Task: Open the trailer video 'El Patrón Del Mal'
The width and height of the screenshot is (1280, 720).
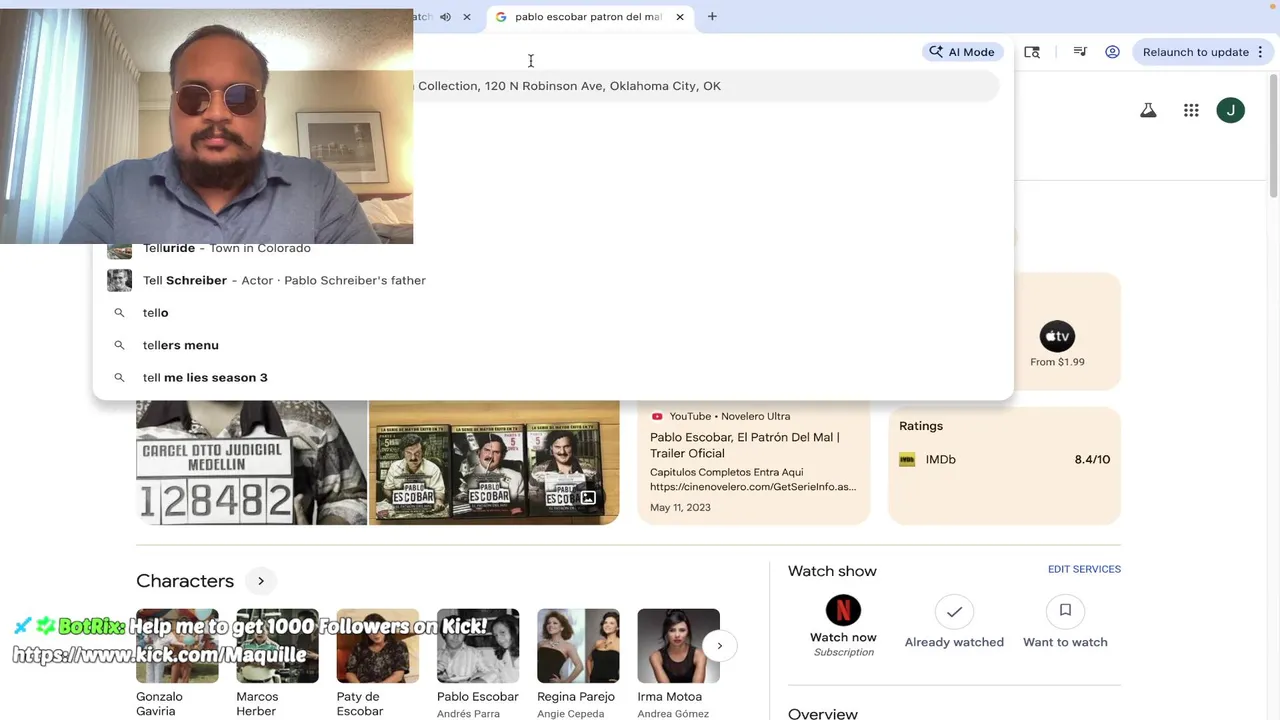Action: tap(744, 445)
